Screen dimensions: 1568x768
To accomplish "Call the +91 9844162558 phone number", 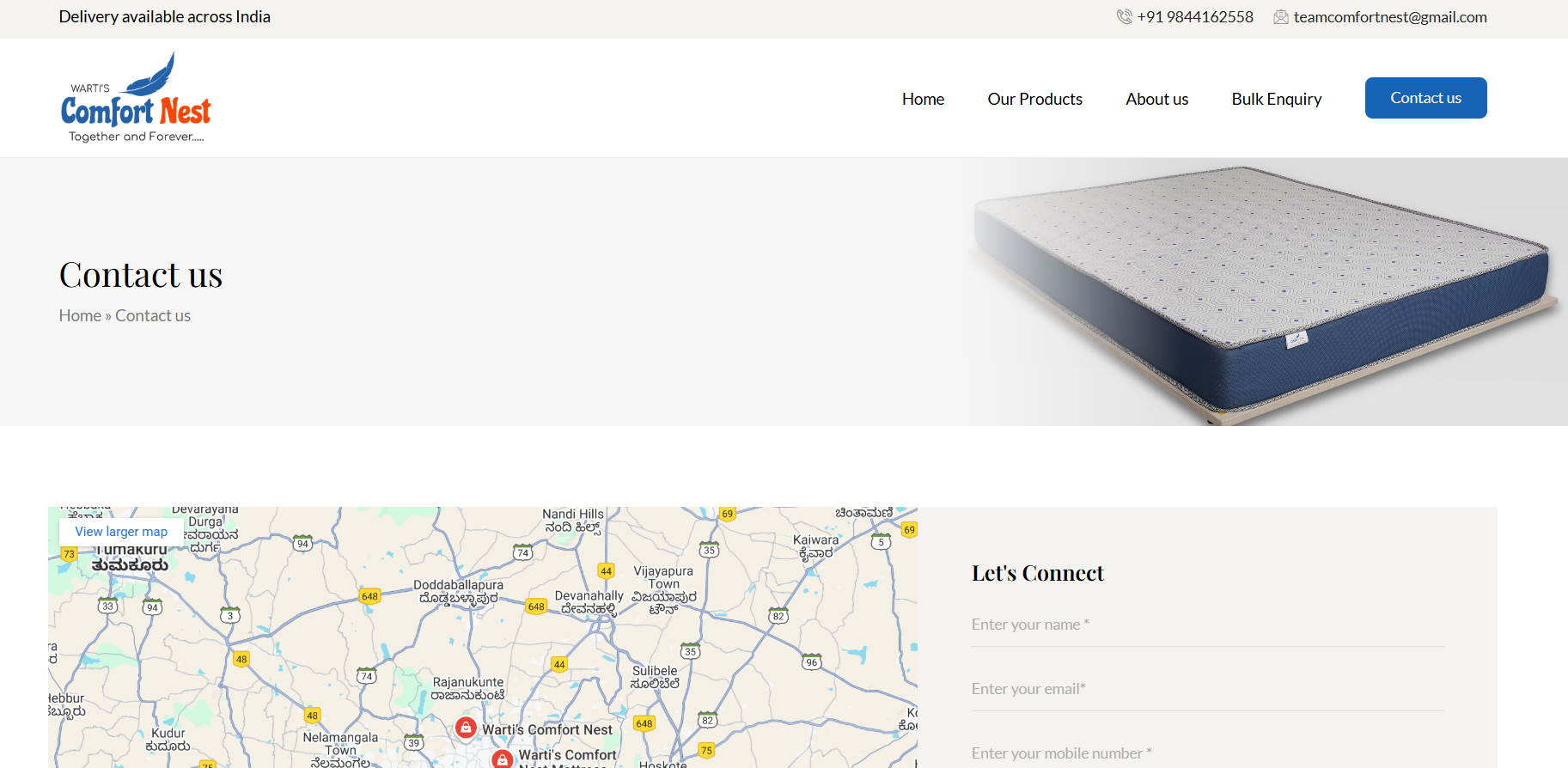I will point(1194,17).
